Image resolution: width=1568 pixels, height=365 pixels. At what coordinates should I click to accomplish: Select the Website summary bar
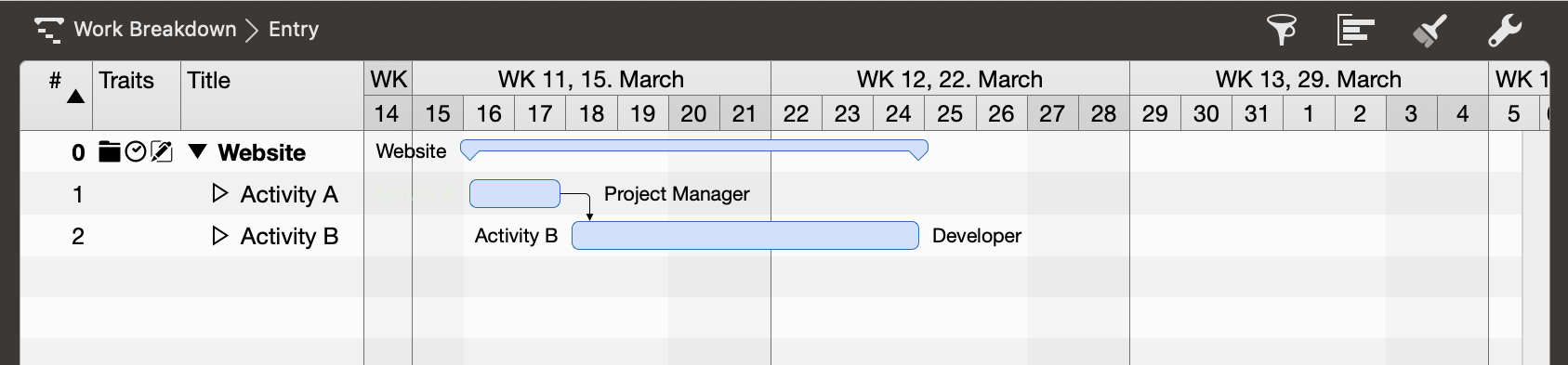(x=694, y=150)
